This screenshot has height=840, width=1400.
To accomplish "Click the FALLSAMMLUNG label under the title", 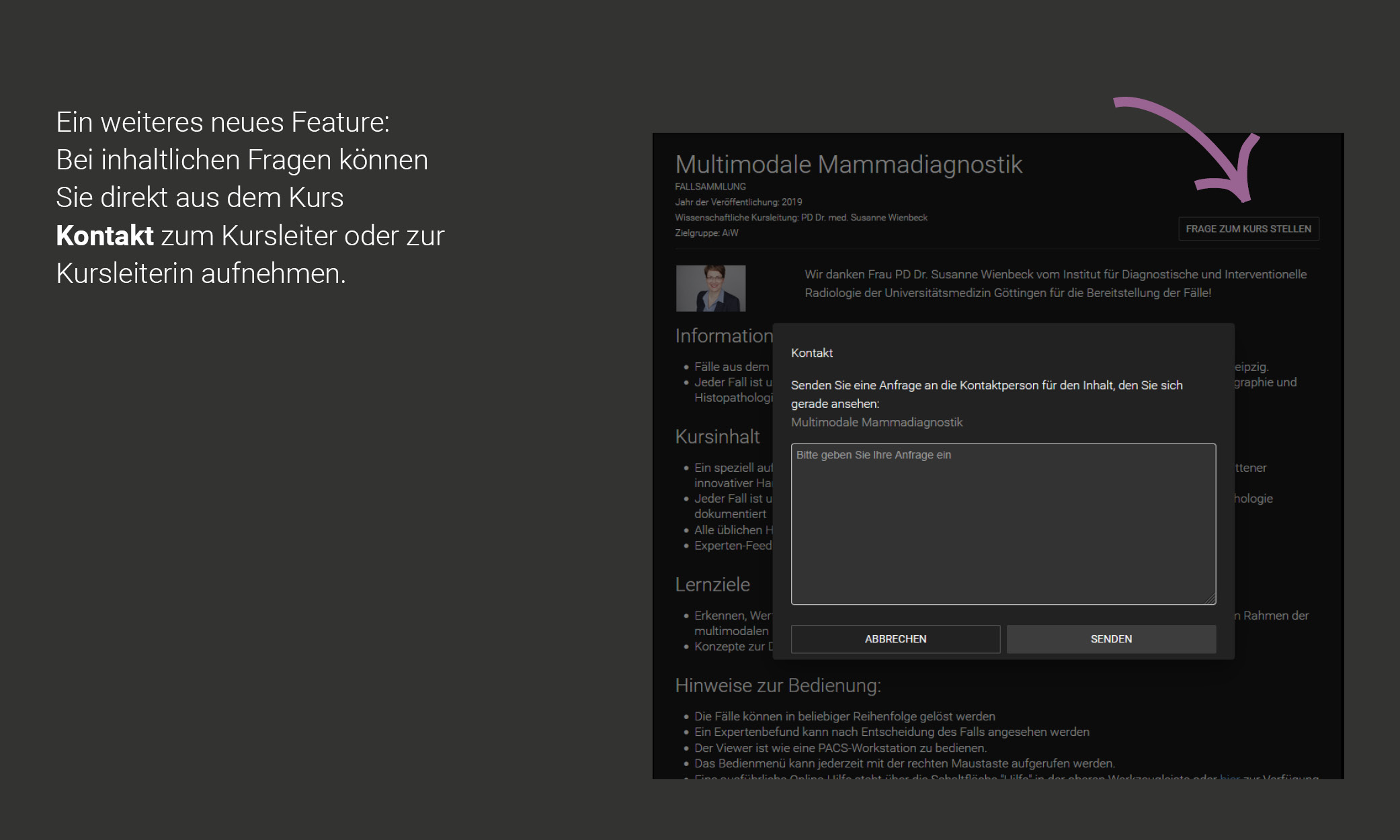I will point(710,187).
